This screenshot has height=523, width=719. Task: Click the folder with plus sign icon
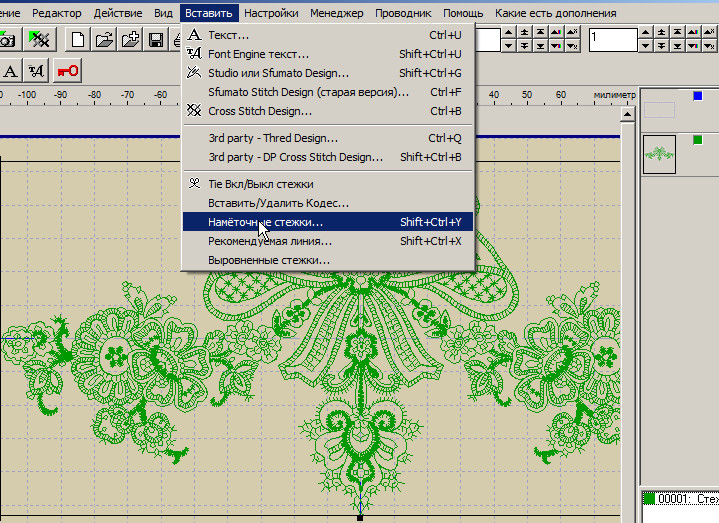coord(130,39)
